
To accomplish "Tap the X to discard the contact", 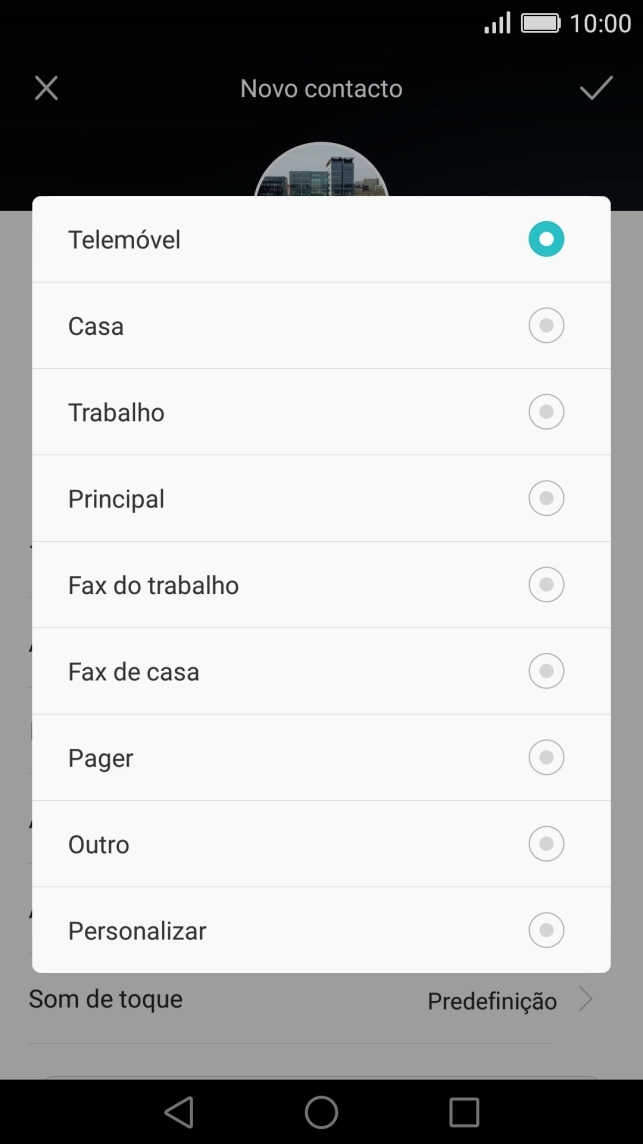I will click(46, 88).
